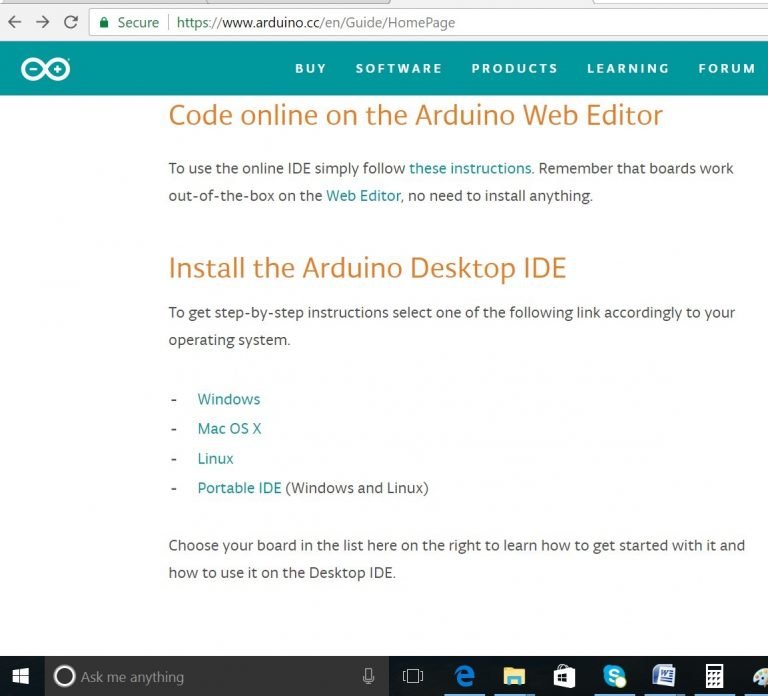Open the BUY menu in the navigation bar
Screen dimensions: 768x696
coord(311,68)
